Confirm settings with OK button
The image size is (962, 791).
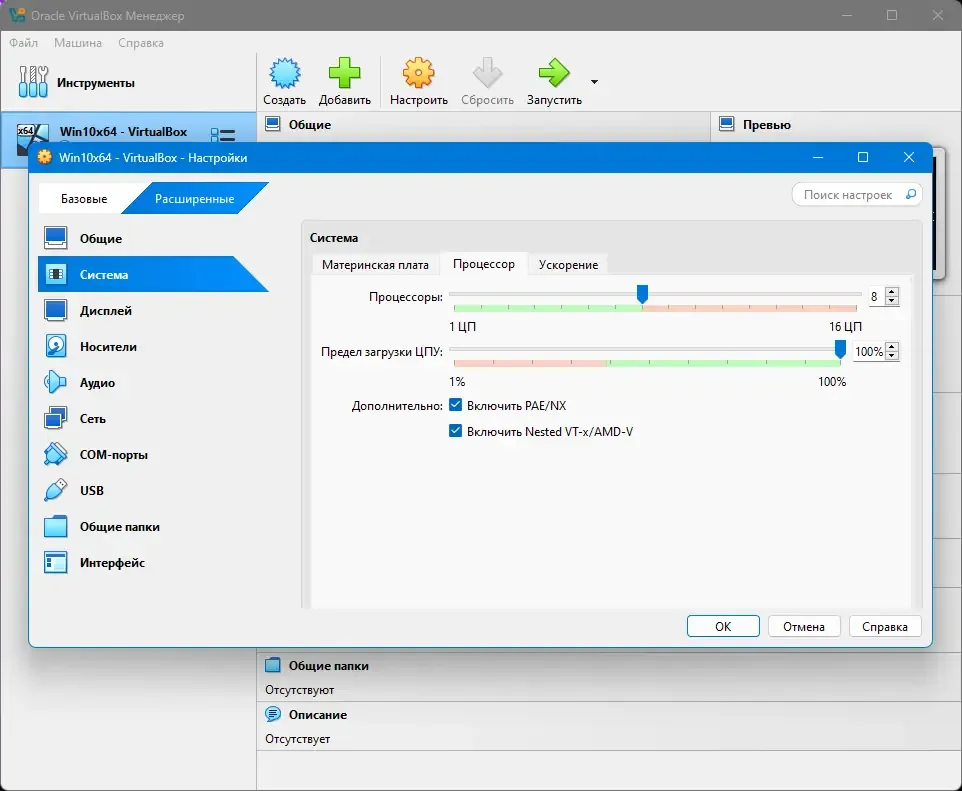723,627
